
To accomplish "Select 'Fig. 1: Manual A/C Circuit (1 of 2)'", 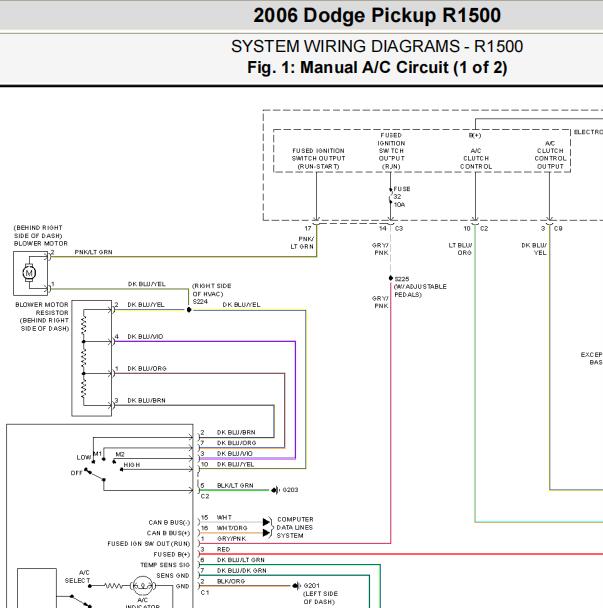I will click(x=377, y=67).
